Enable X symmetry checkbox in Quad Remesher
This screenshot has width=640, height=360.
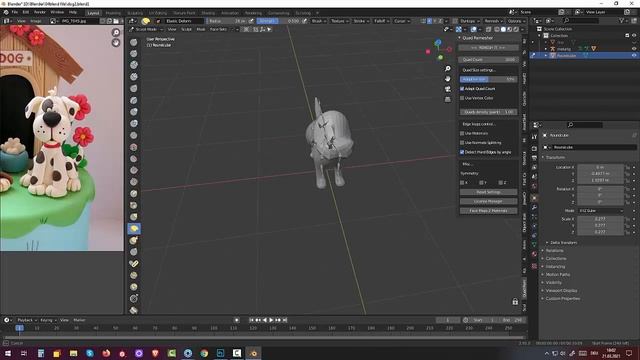click(462, 182)
